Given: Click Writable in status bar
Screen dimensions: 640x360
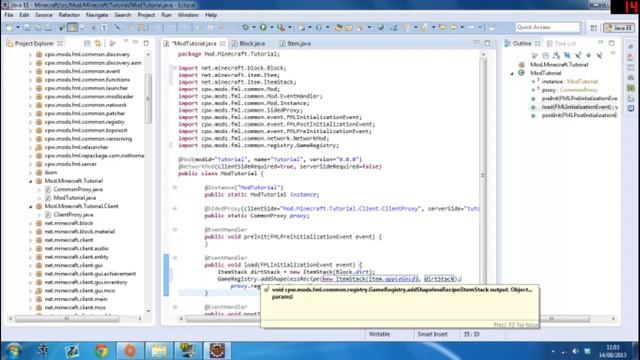Looking at the screenshot, I should 379,334.
